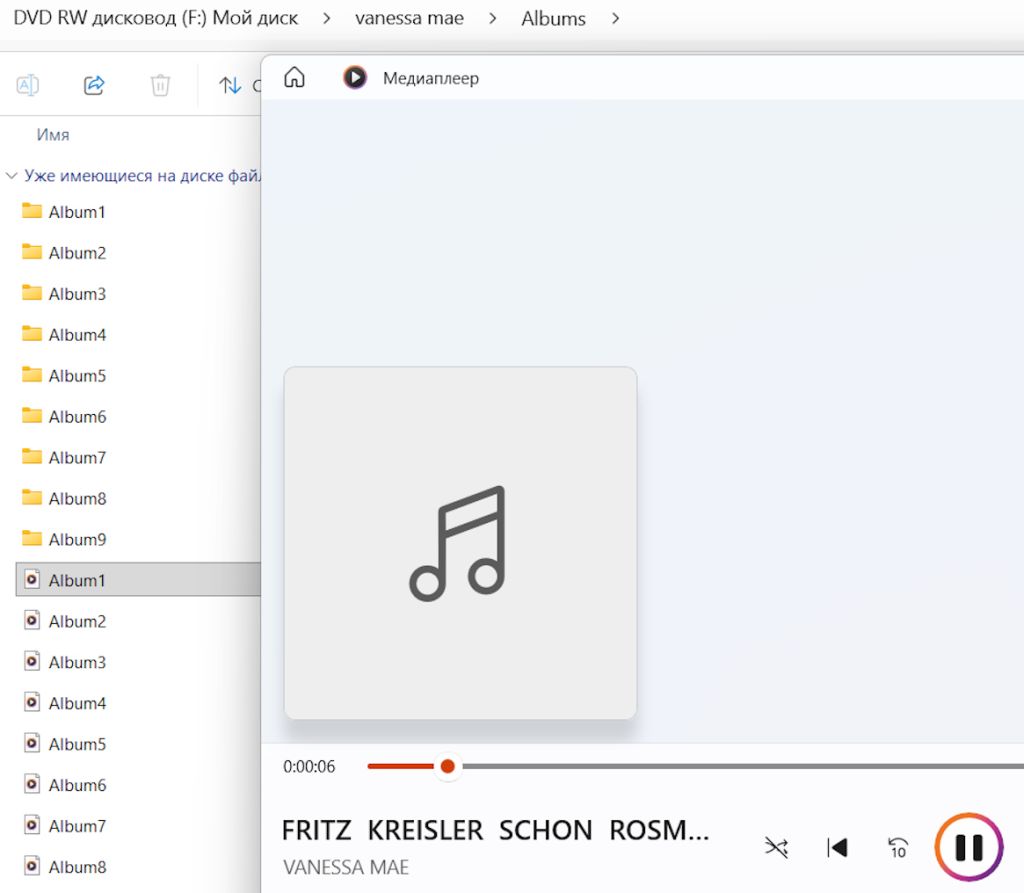Collapse the 'Уже имеющиеся на диске' group
This screenshot has width=1024, height=893.
click(x=11, y=176)
